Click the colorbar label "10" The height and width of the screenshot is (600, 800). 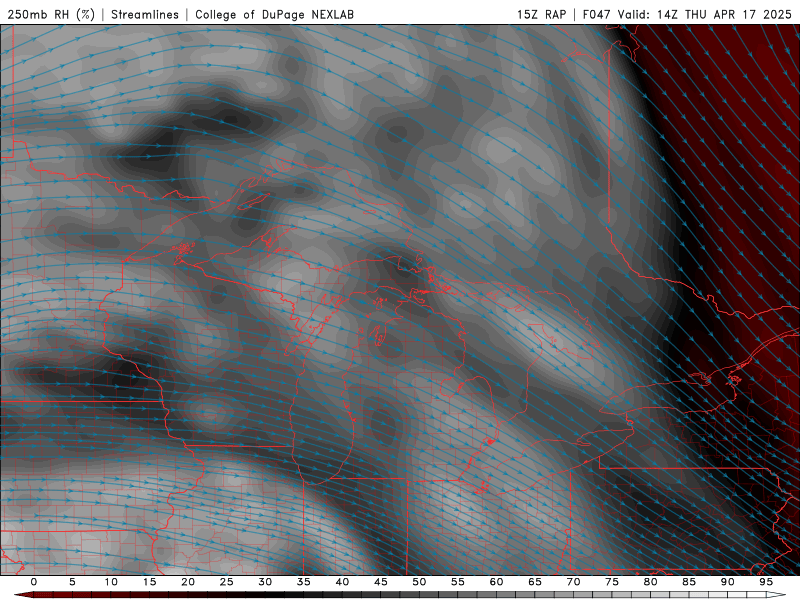[x=111, y=582]
